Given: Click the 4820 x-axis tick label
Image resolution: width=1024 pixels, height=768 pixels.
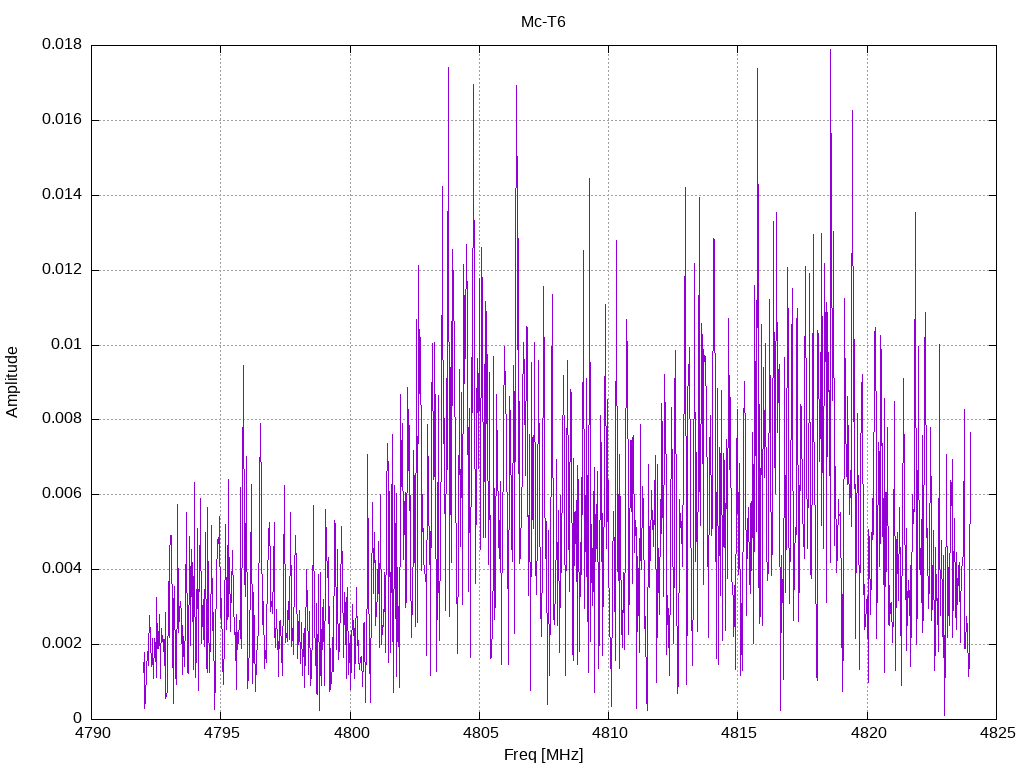Looking at the screenshot, I should pos(868,733).
